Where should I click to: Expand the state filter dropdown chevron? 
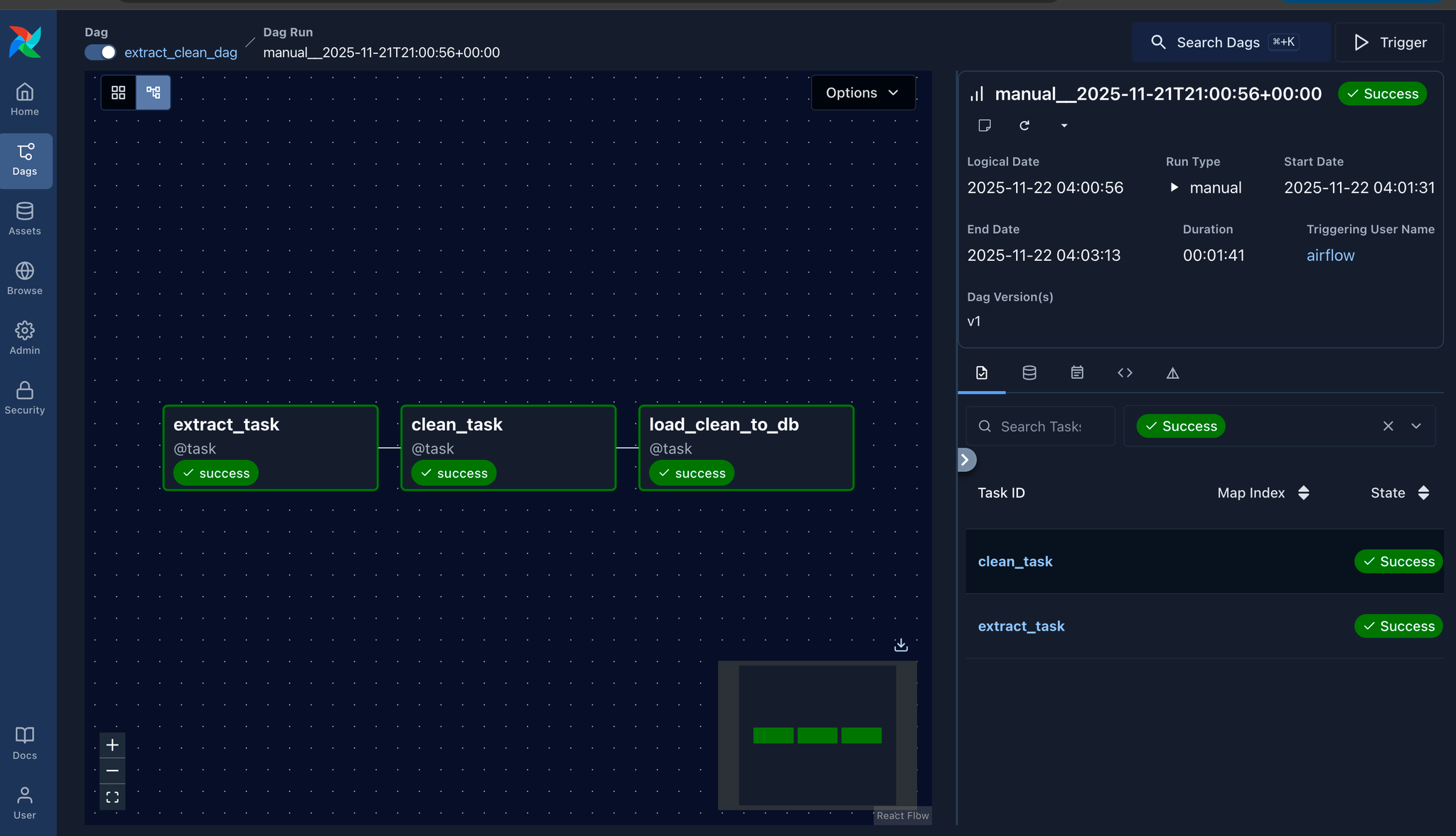[1416, 426]
